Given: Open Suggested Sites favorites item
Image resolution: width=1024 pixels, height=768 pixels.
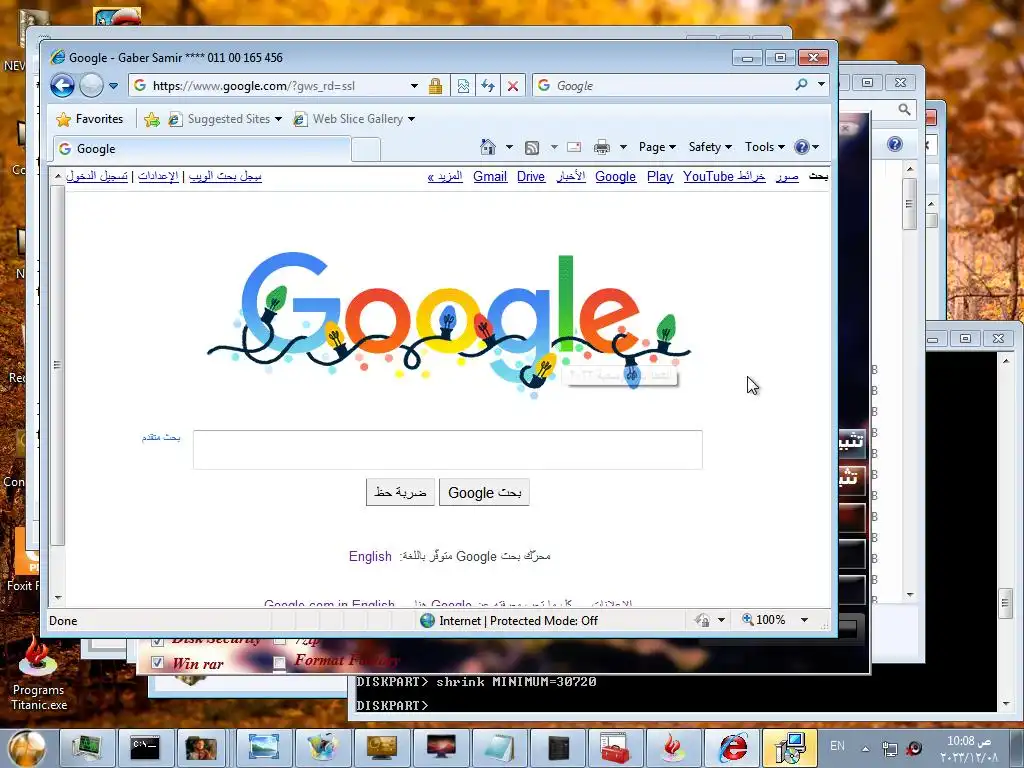Looking at the screenshot, I should [x=225, y=119].
